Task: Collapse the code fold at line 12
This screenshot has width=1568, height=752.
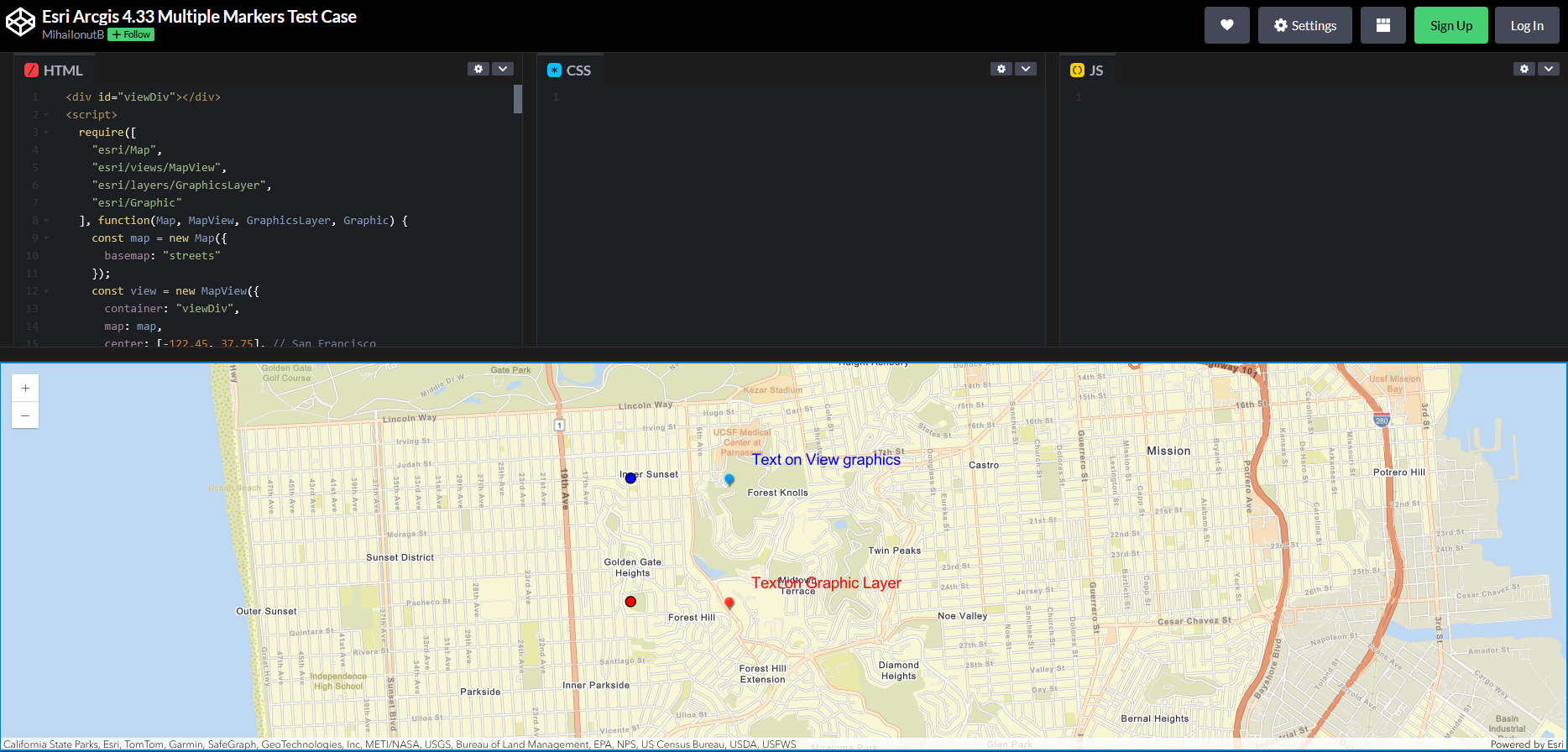Action: coord(46,291)
